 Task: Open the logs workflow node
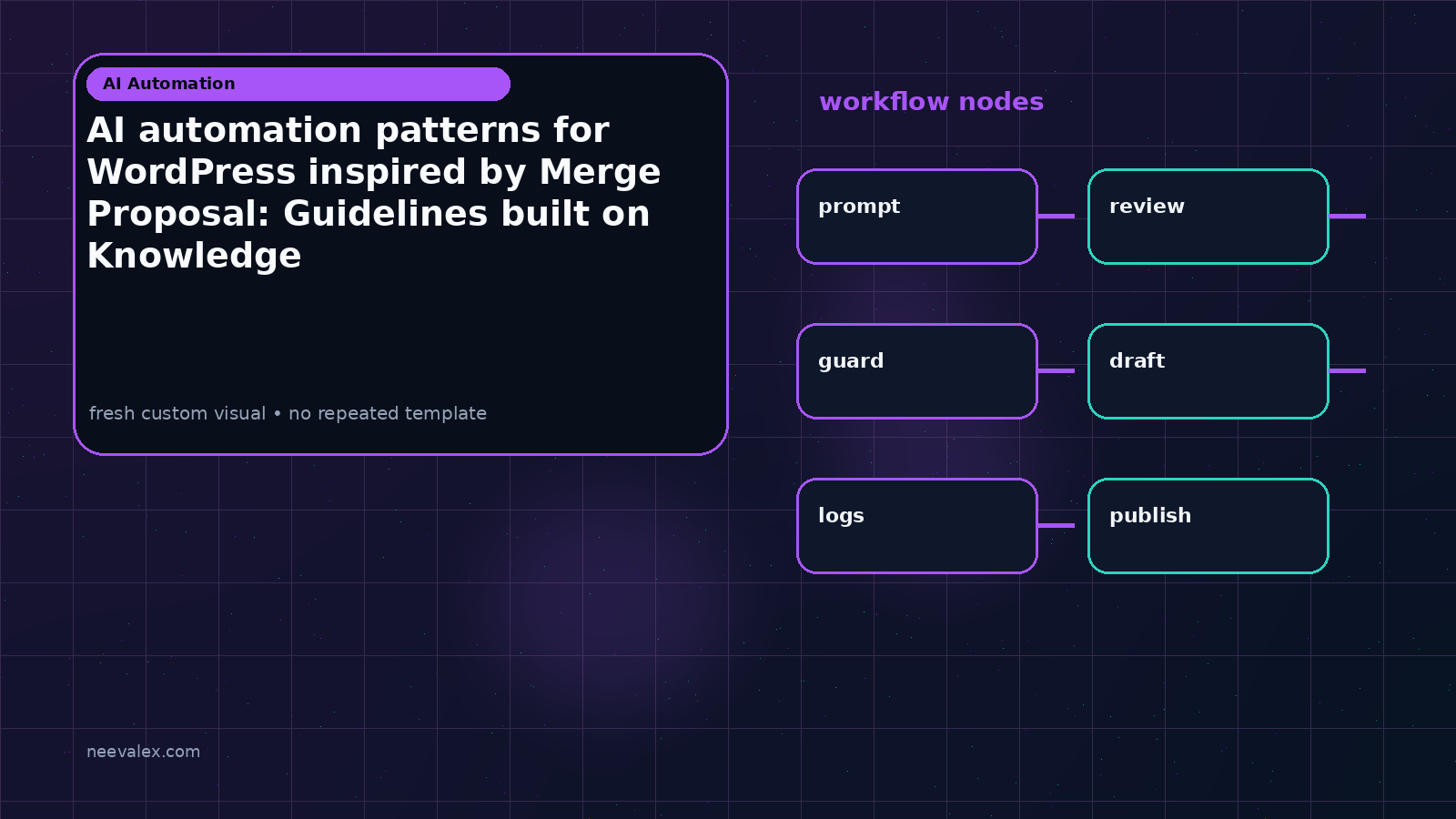coord(917,526)
